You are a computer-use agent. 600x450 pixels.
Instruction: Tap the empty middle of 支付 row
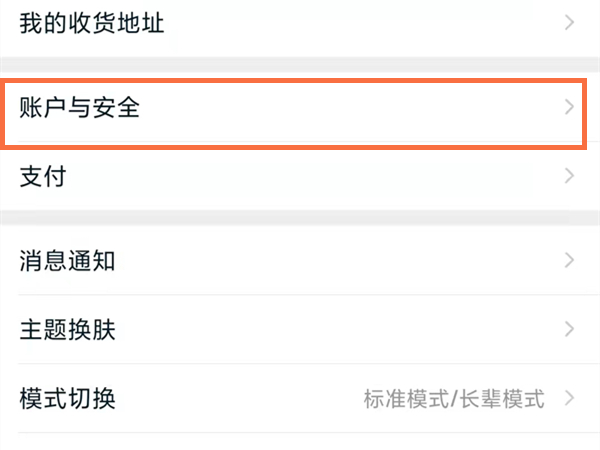(x=300, y=177)
